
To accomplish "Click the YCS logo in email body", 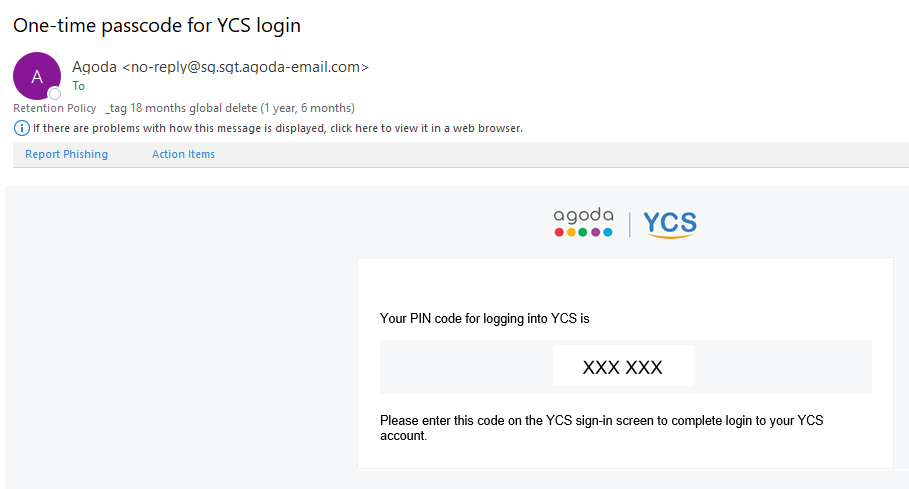I will (670, 224).
